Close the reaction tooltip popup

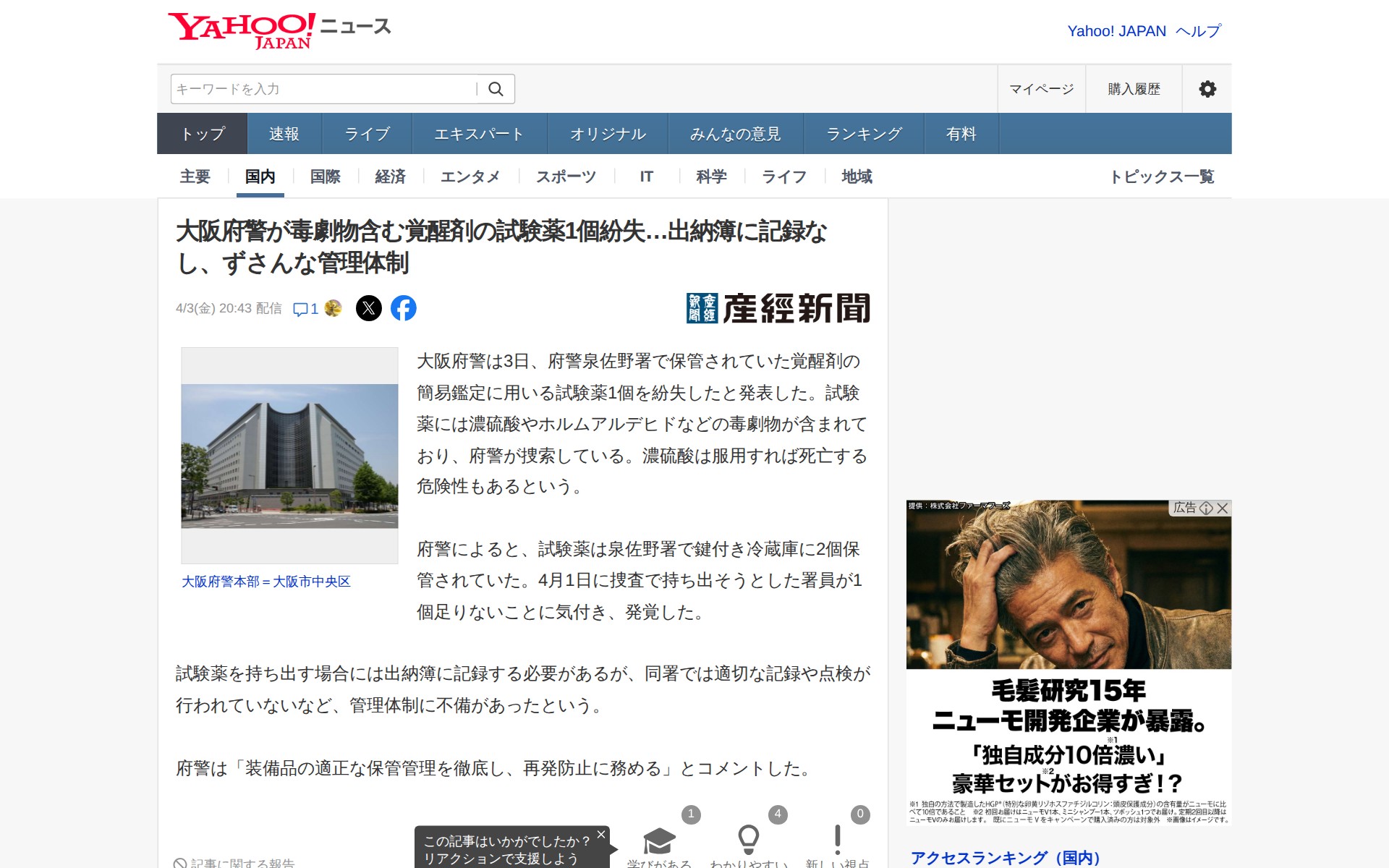600,835
